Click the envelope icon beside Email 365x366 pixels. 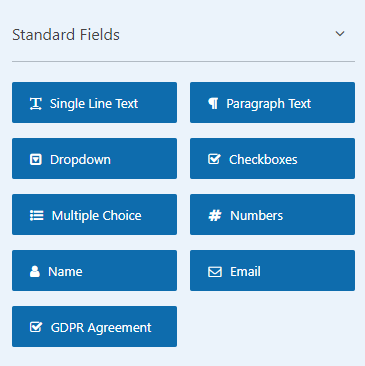215,272
